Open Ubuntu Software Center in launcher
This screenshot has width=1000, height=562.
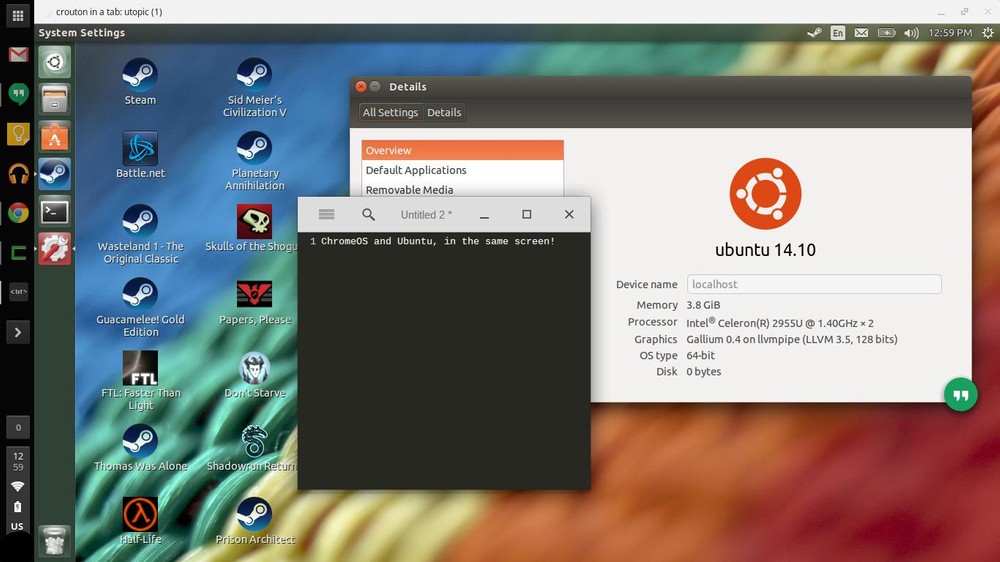tap(54, 137)
